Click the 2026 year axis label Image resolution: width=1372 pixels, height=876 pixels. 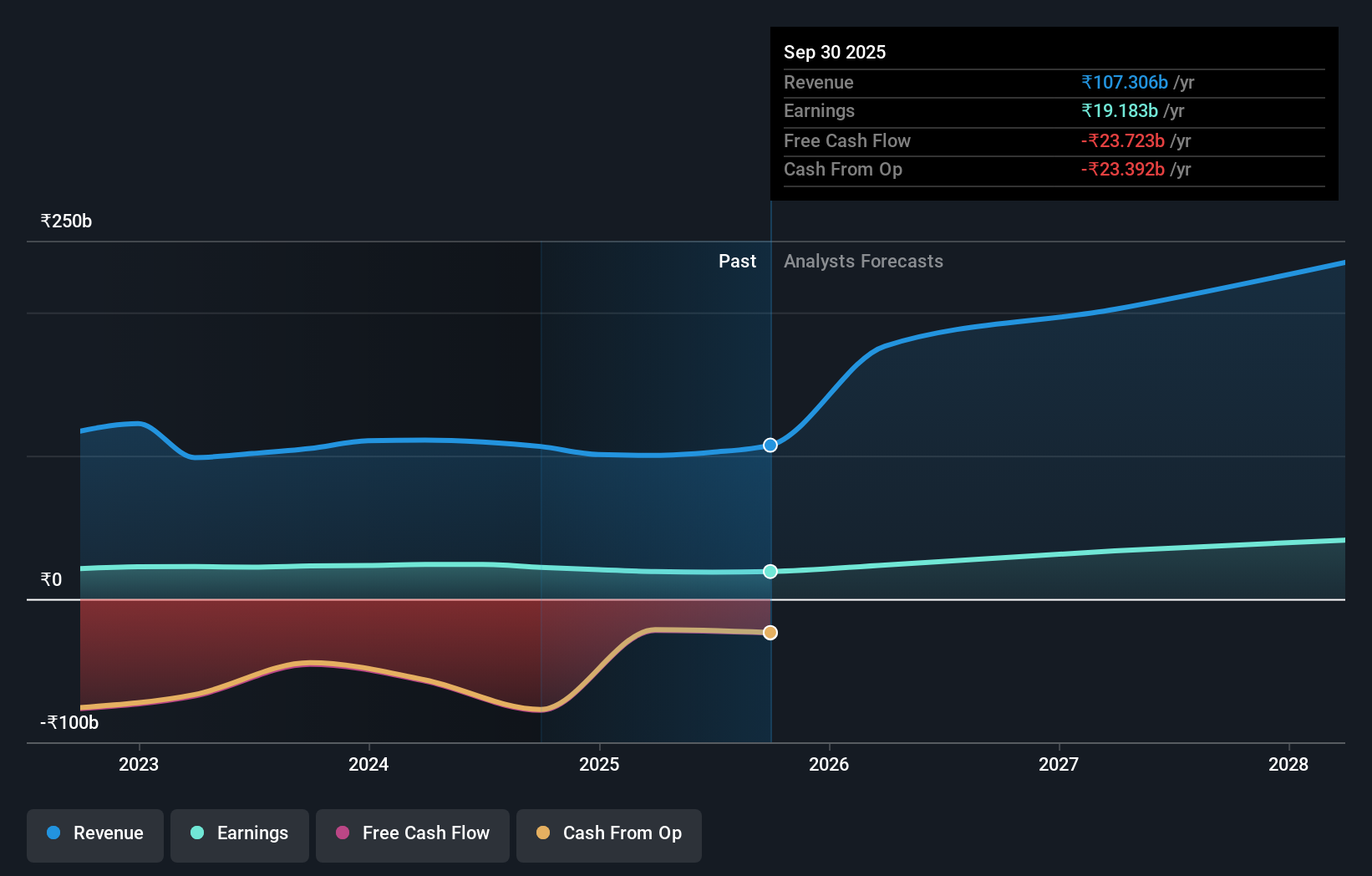coord(829,764)
